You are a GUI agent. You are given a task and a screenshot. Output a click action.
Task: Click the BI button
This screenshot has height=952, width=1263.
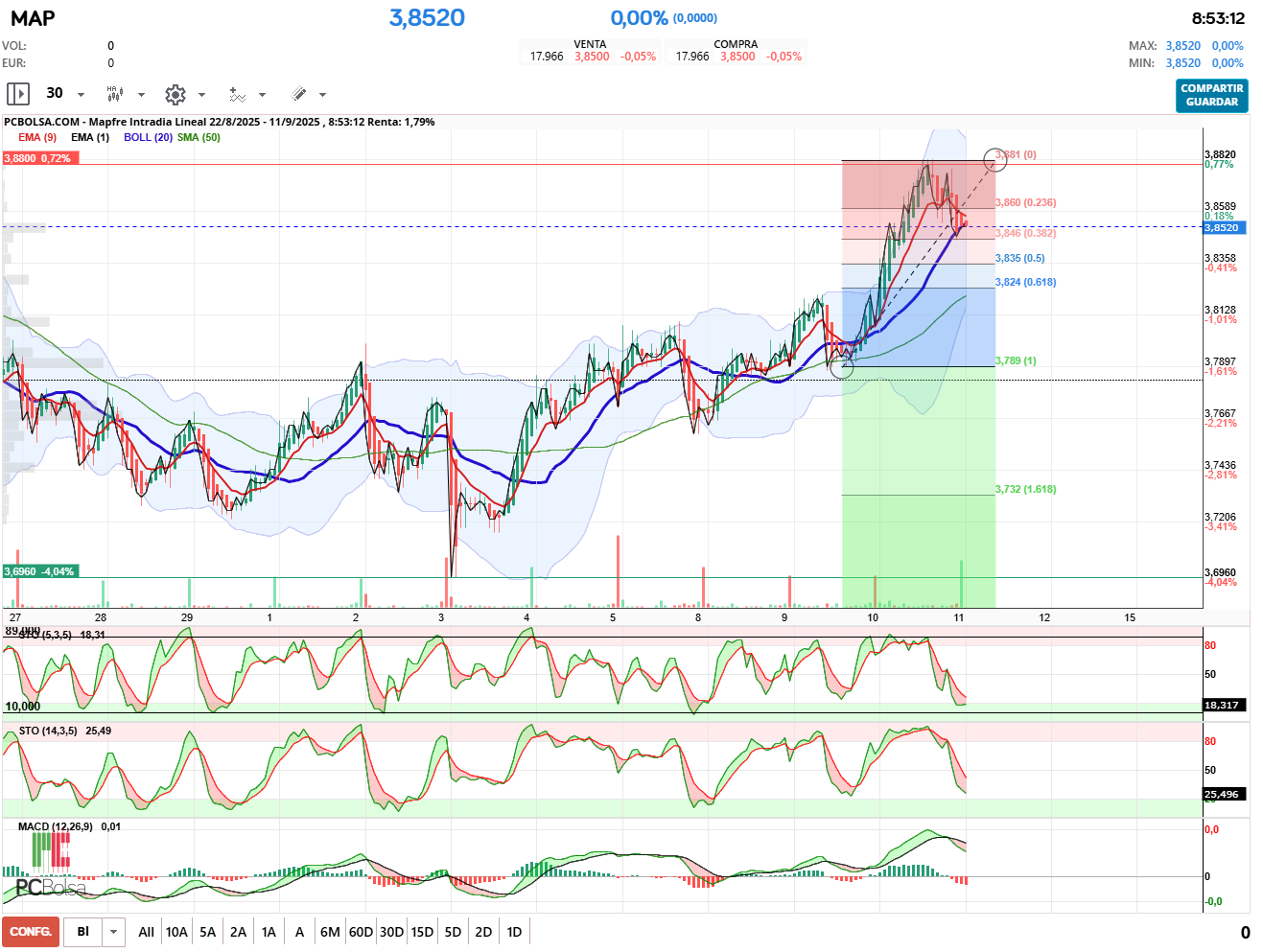coord(83,932)
